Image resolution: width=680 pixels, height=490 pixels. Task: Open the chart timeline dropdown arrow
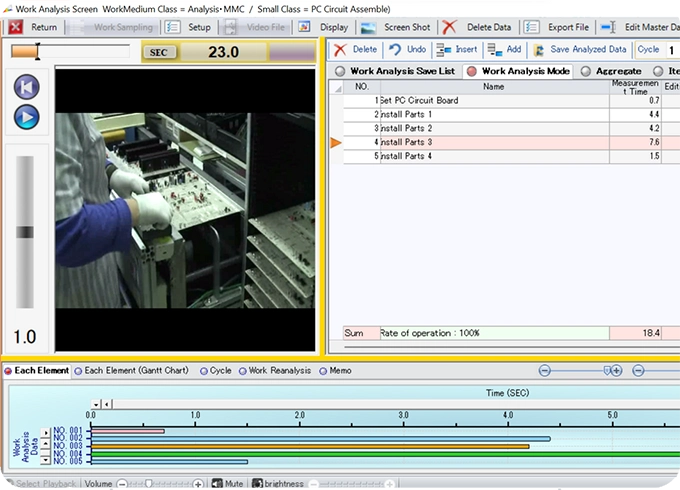tap(96, 404)
